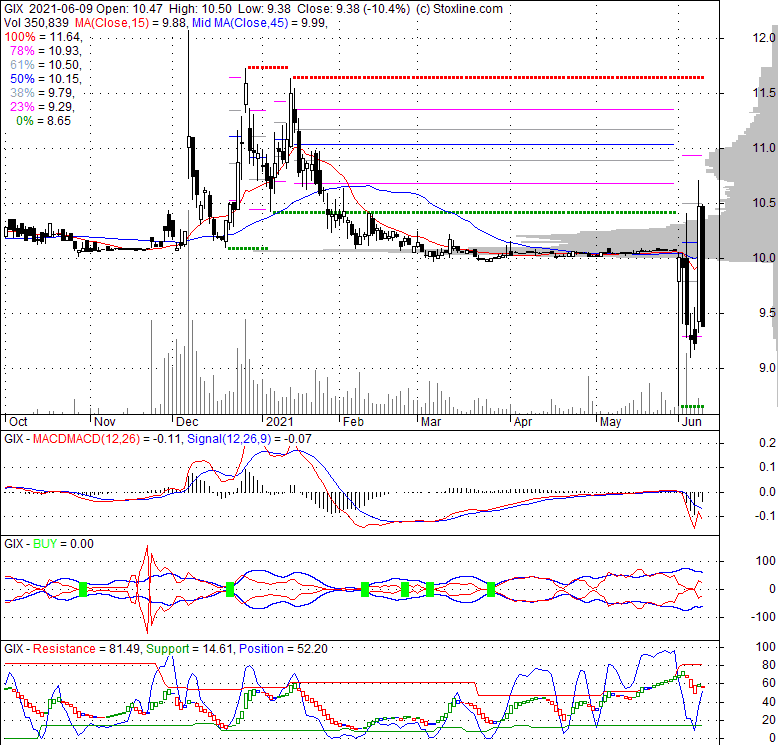The height and width of the screenshot is (745, 780).
Task: Click the -0.1 MACD axis label
Action: click(765, 516)
